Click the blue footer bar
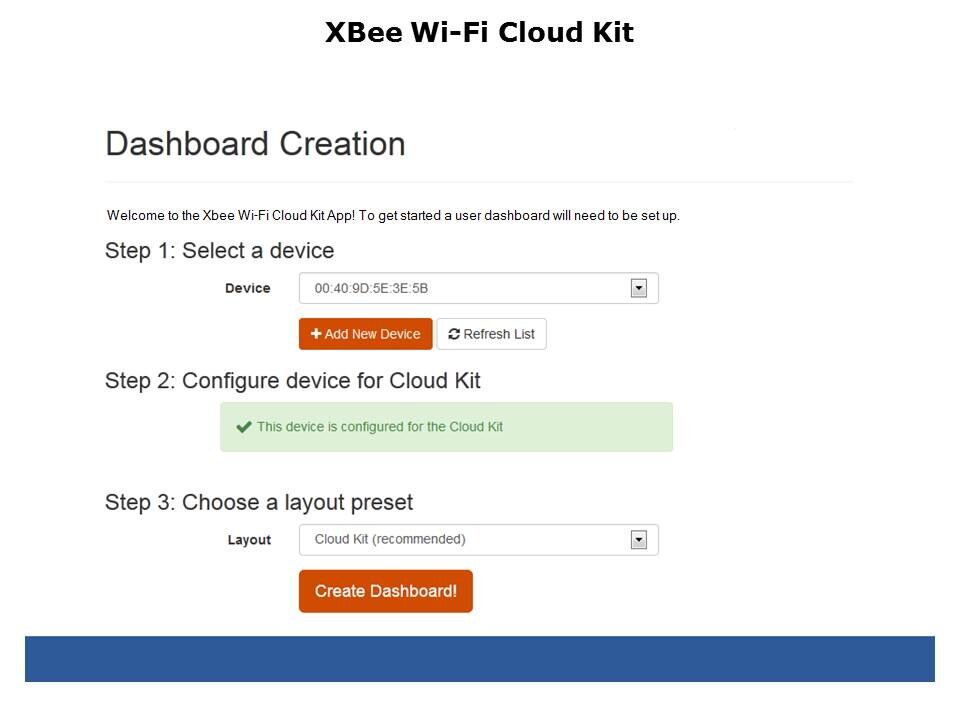The width and height of the screenshot is (960, 720). pyautogui.click(x=479, y=659)
